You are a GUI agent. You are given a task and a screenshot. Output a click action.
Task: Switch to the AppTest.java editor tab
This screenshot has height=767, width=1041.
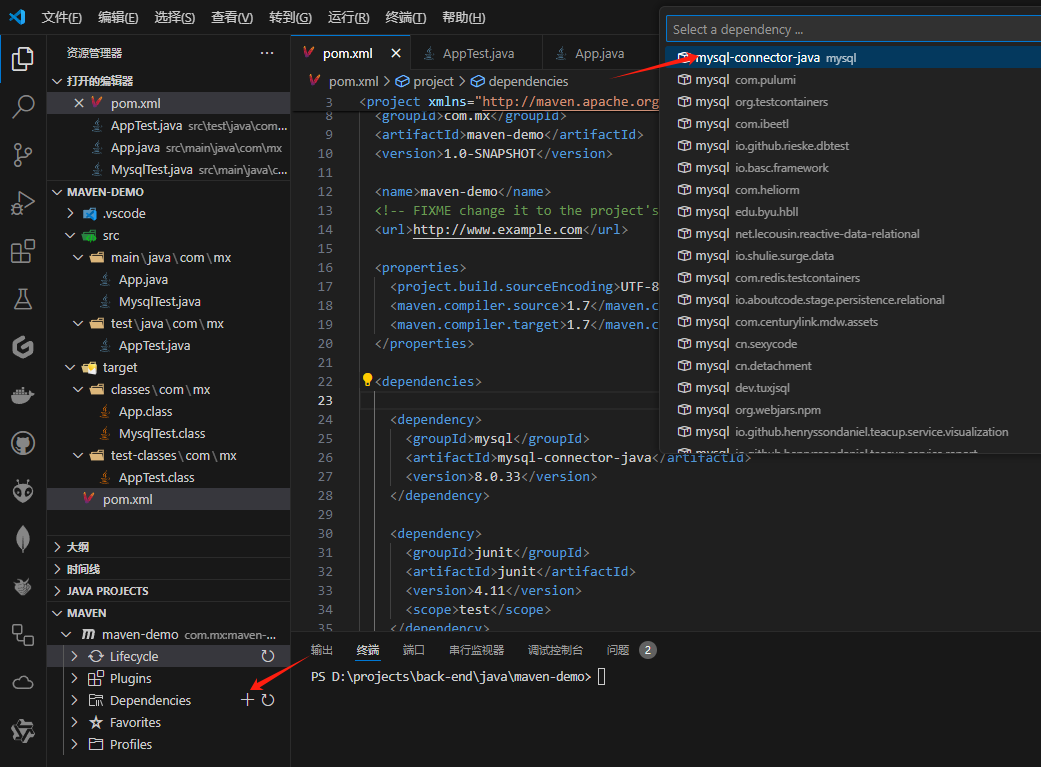coord(478,54)
